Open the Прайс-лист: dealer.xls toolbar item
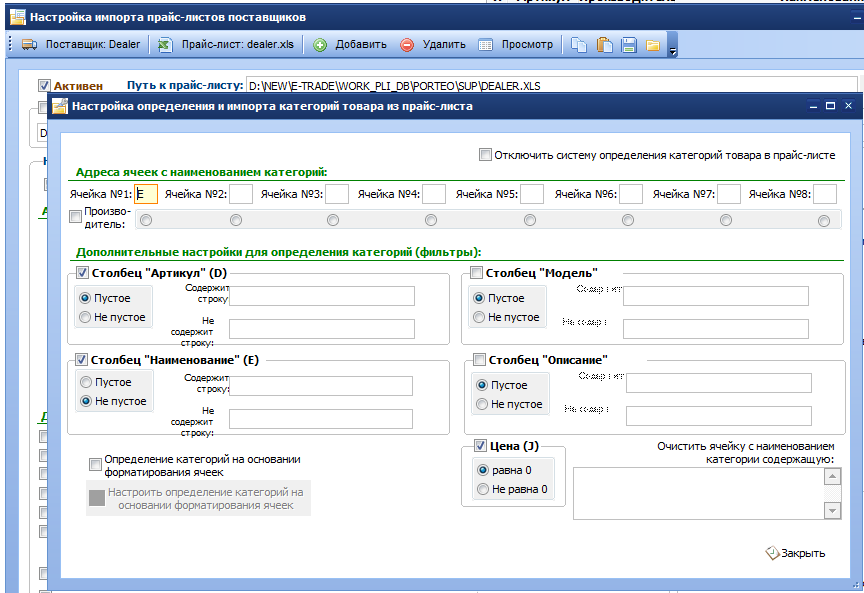The height and width of the screenshot is (593, 864). pos(226,45)
